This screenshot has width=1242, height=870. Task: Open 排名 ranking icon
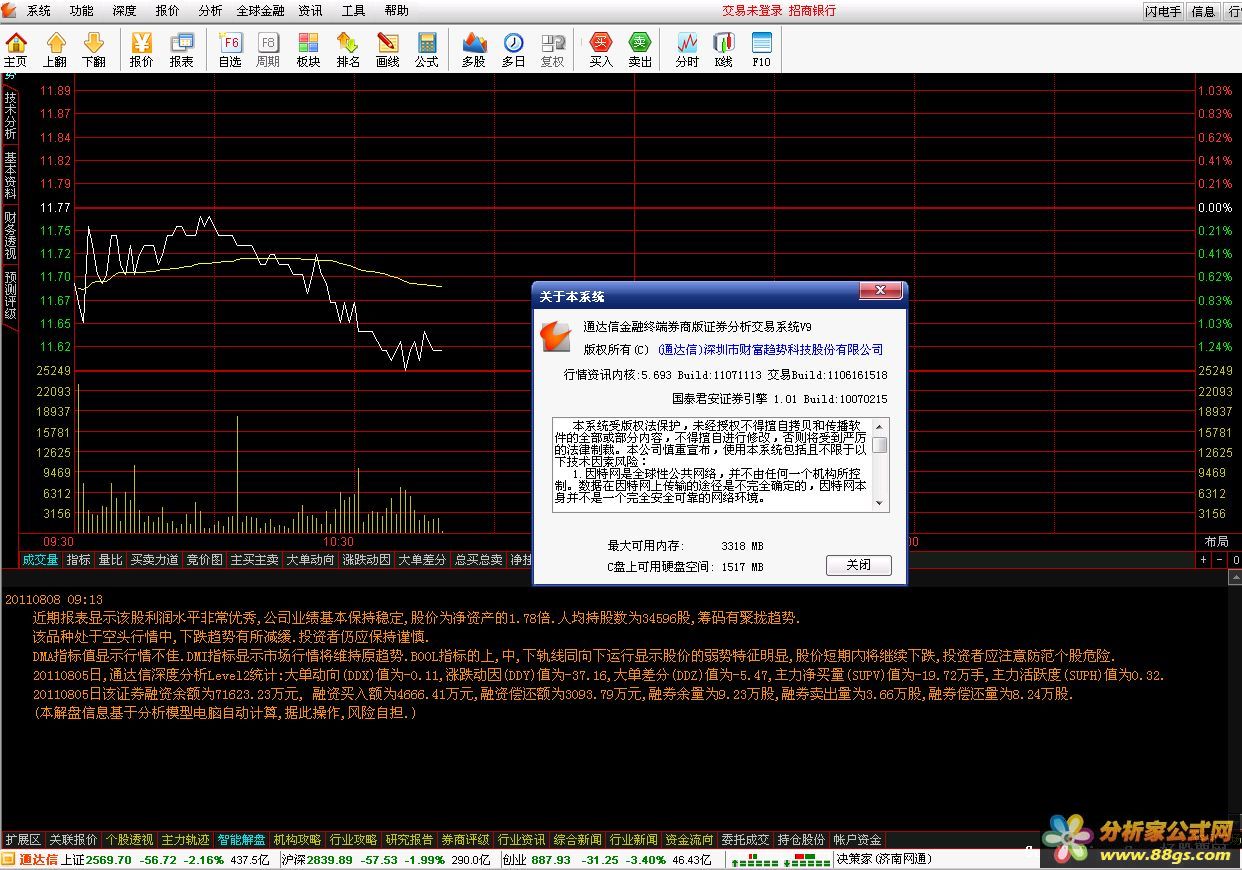348,50
